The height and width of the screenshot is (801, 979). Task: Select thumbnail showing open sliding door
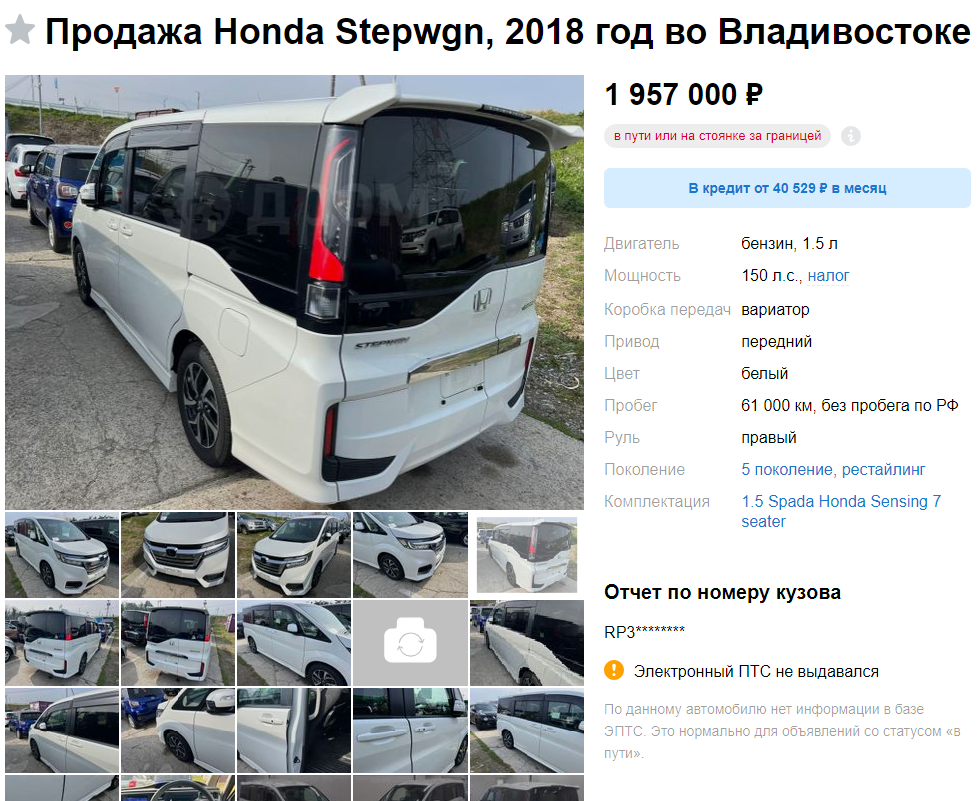click(x=294, y=730)
